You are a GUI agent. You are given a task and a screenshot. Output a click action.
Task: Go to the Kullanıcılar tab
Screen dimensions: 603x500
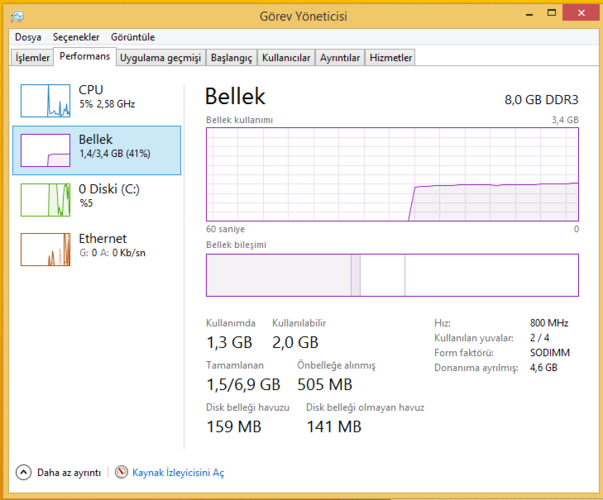pyautogui.click(x=286, y=58)
